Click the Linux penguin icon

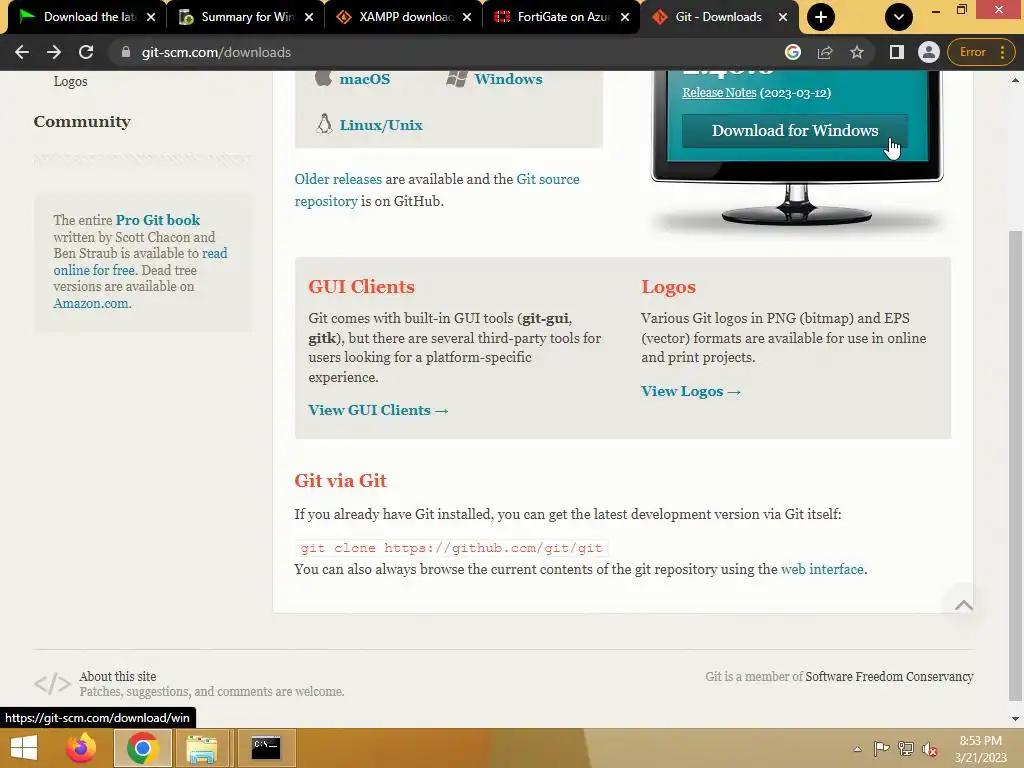click(x=324, y=123)
